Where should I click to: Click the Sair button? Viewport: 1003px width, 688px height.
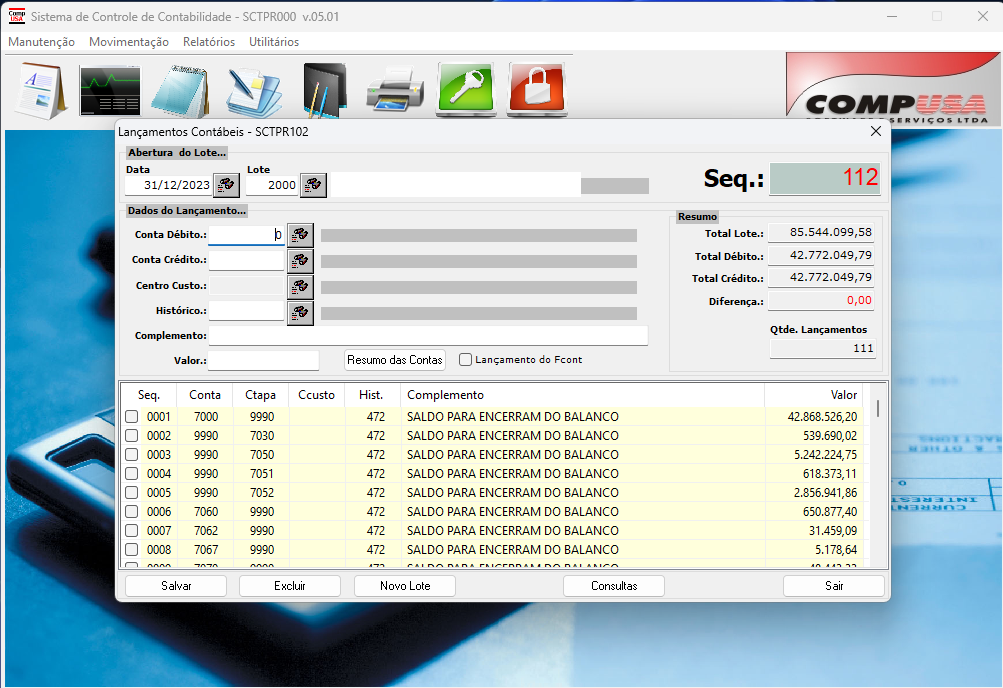click(x=834, y=586)
